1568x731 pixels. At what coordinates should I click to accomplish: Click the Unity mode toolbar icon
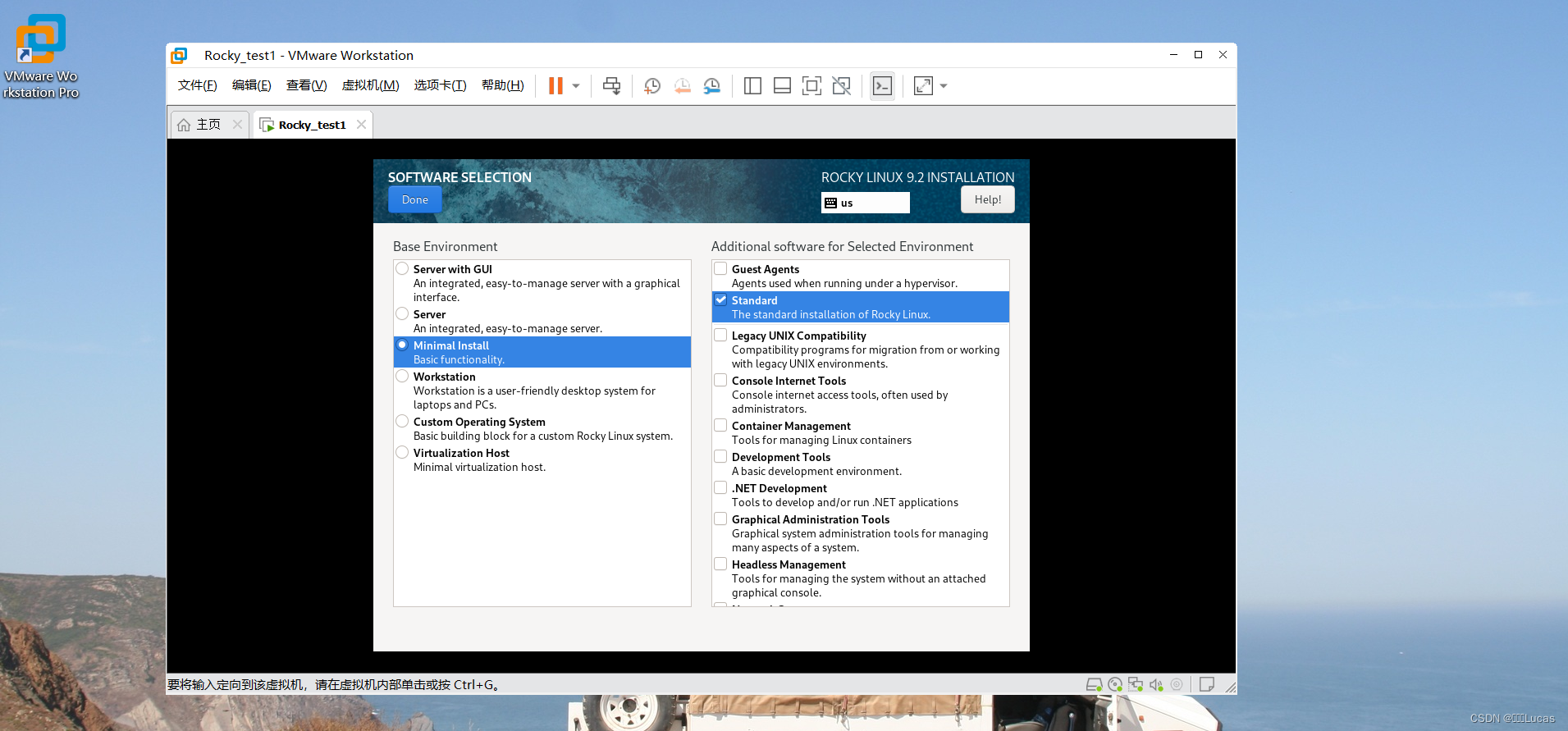tap(841, 86)
